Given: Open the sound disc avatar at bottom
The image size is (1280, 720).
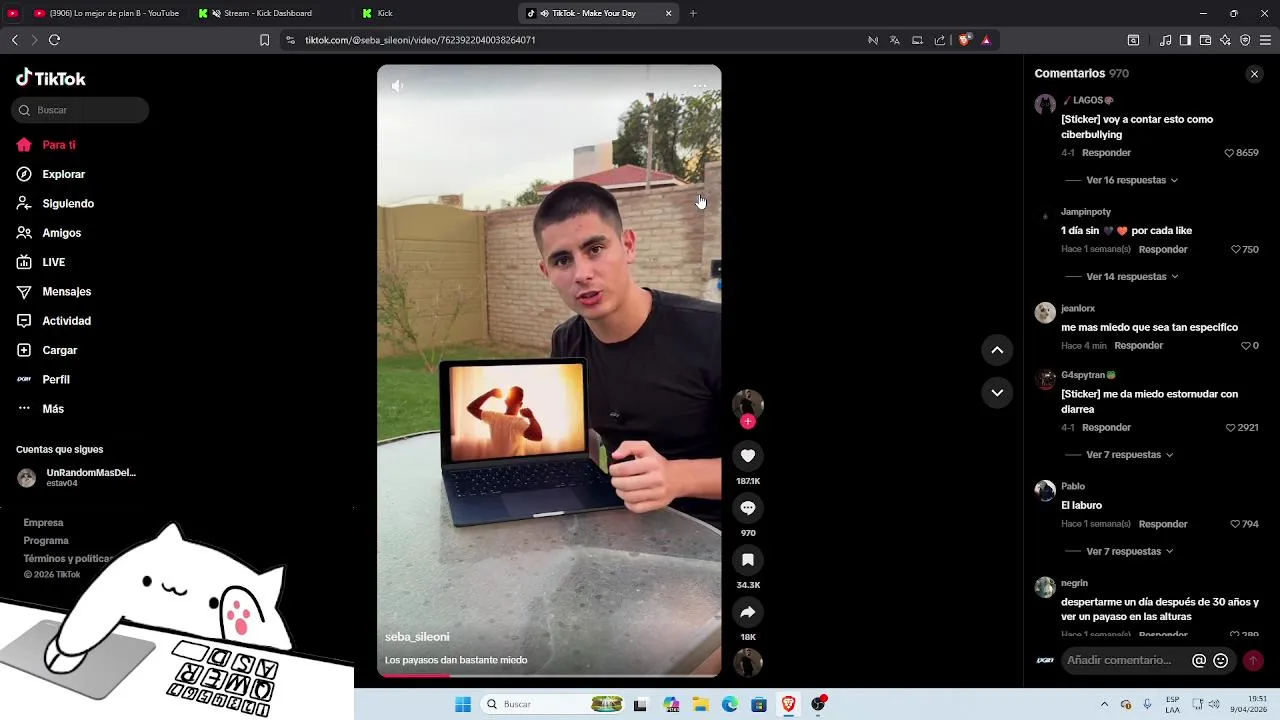Looking at the screenshot, I should [x=748, y=662].
